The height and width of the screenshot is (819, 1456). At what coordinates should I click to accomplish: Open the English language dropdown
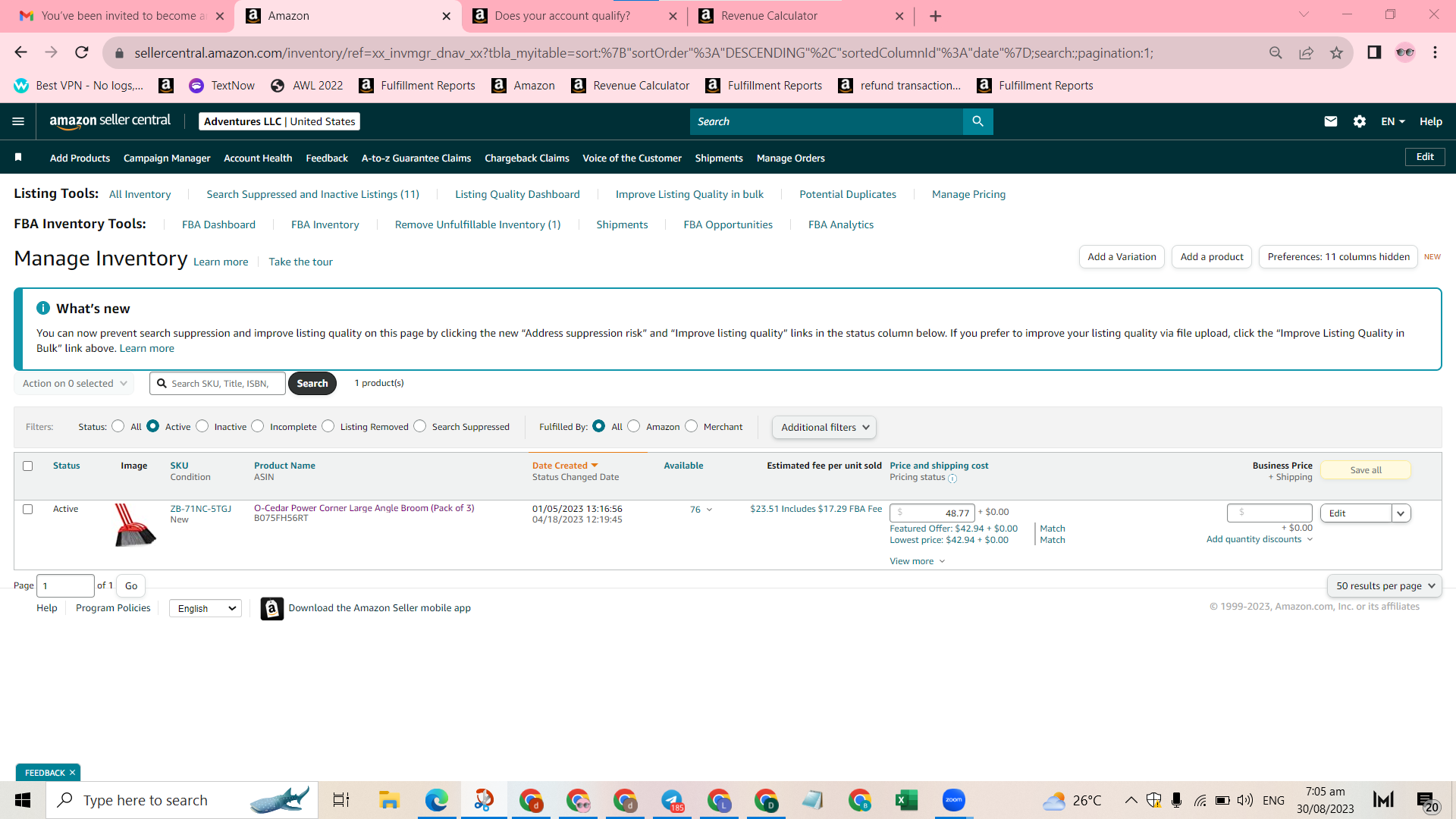pyautogui.click(x=206, y=608)
